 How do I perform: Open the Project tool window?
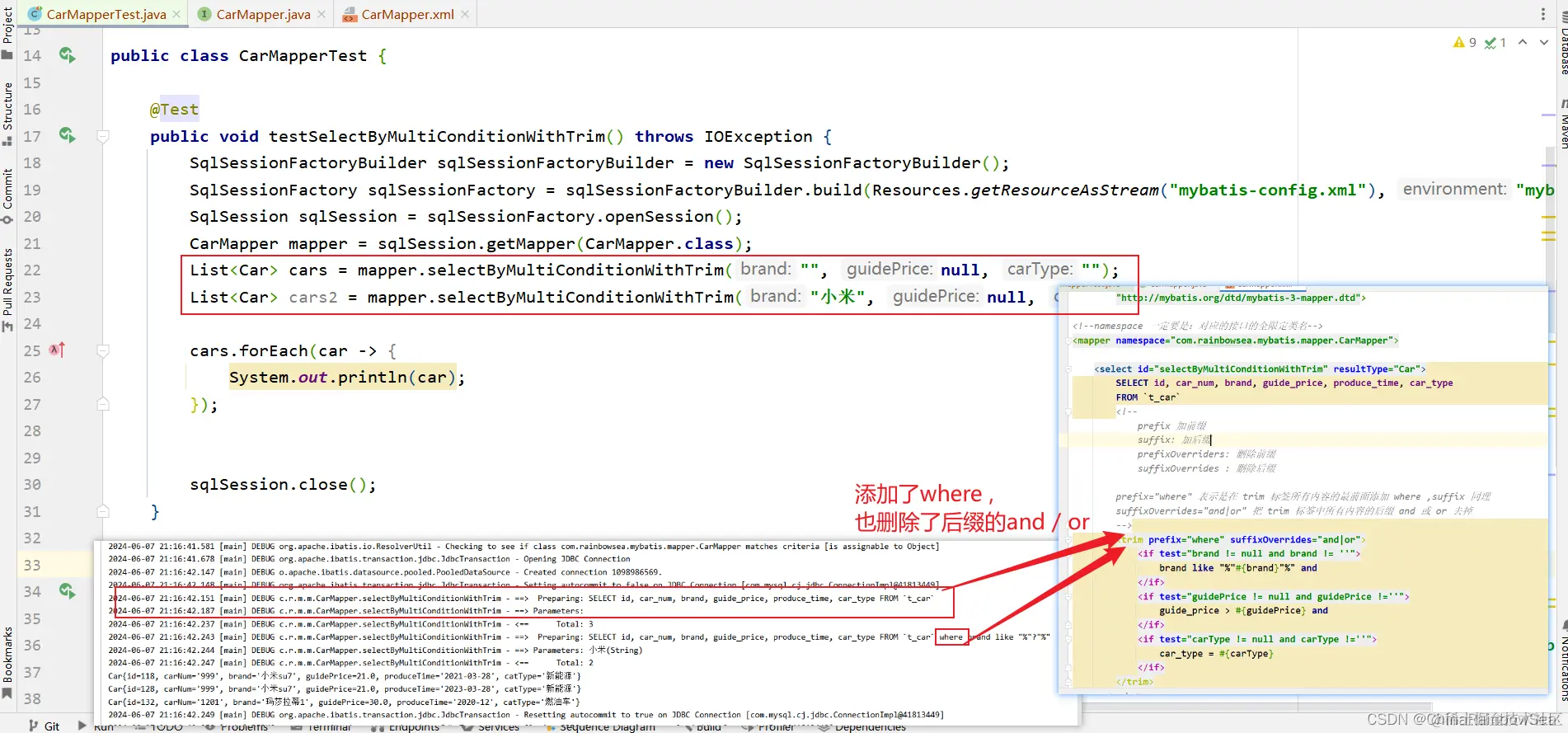[7, 32]
